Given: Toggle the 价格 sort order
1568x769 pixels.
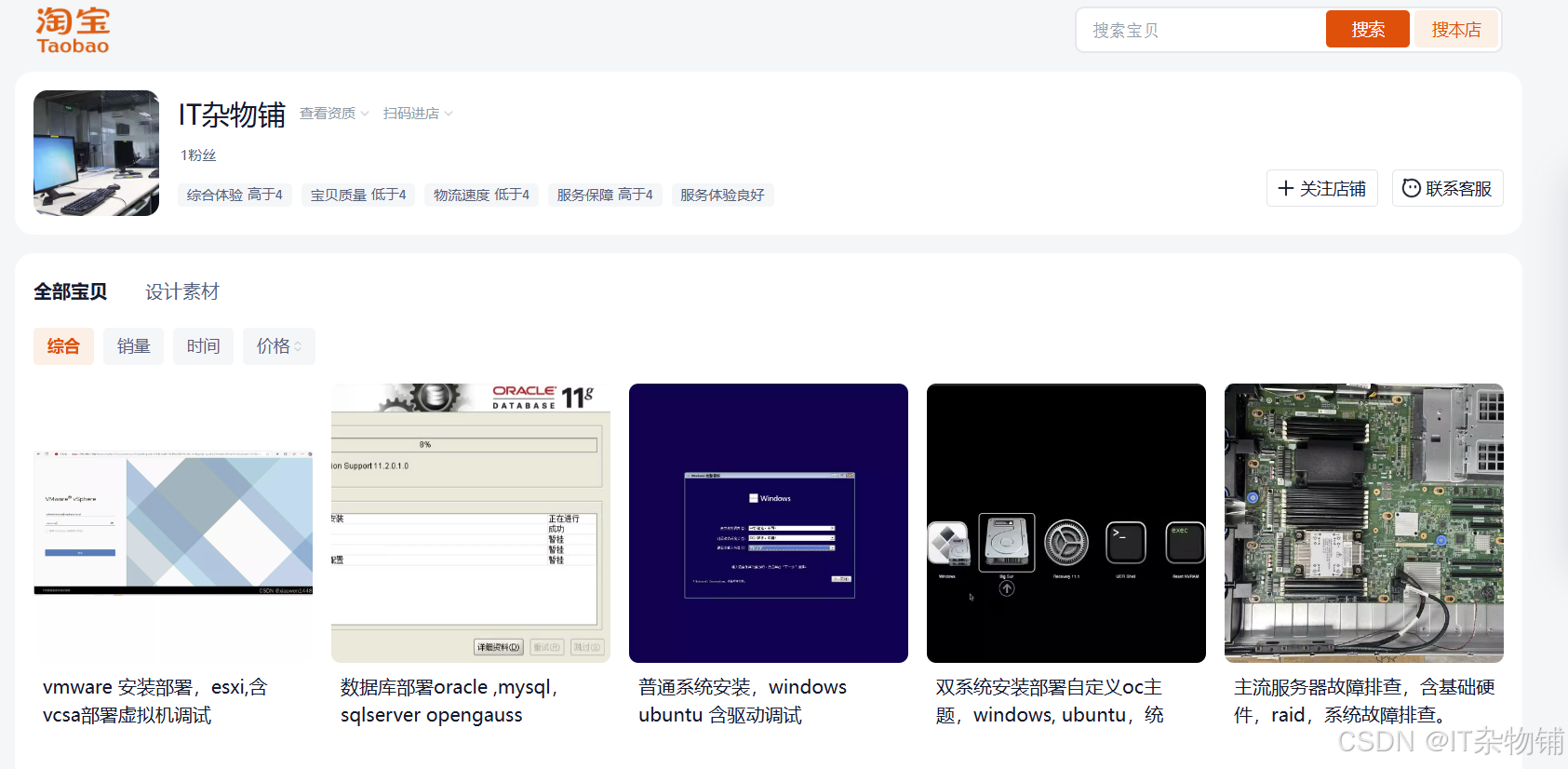Looking at the screenshot, I should pos(279,346).
